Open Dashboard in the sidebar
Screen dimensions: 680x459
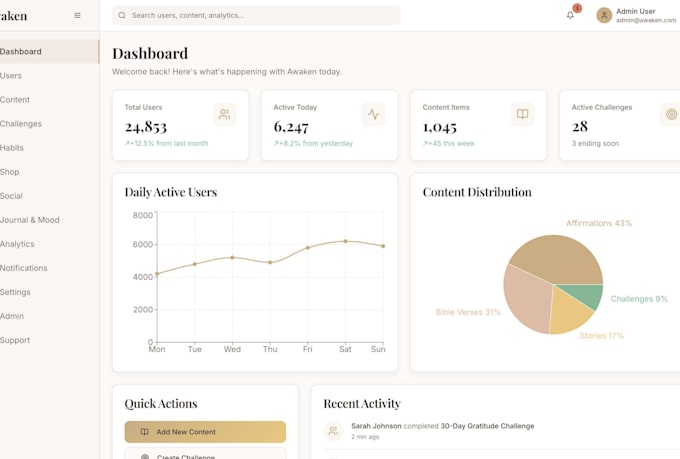[x=49, y=52]
